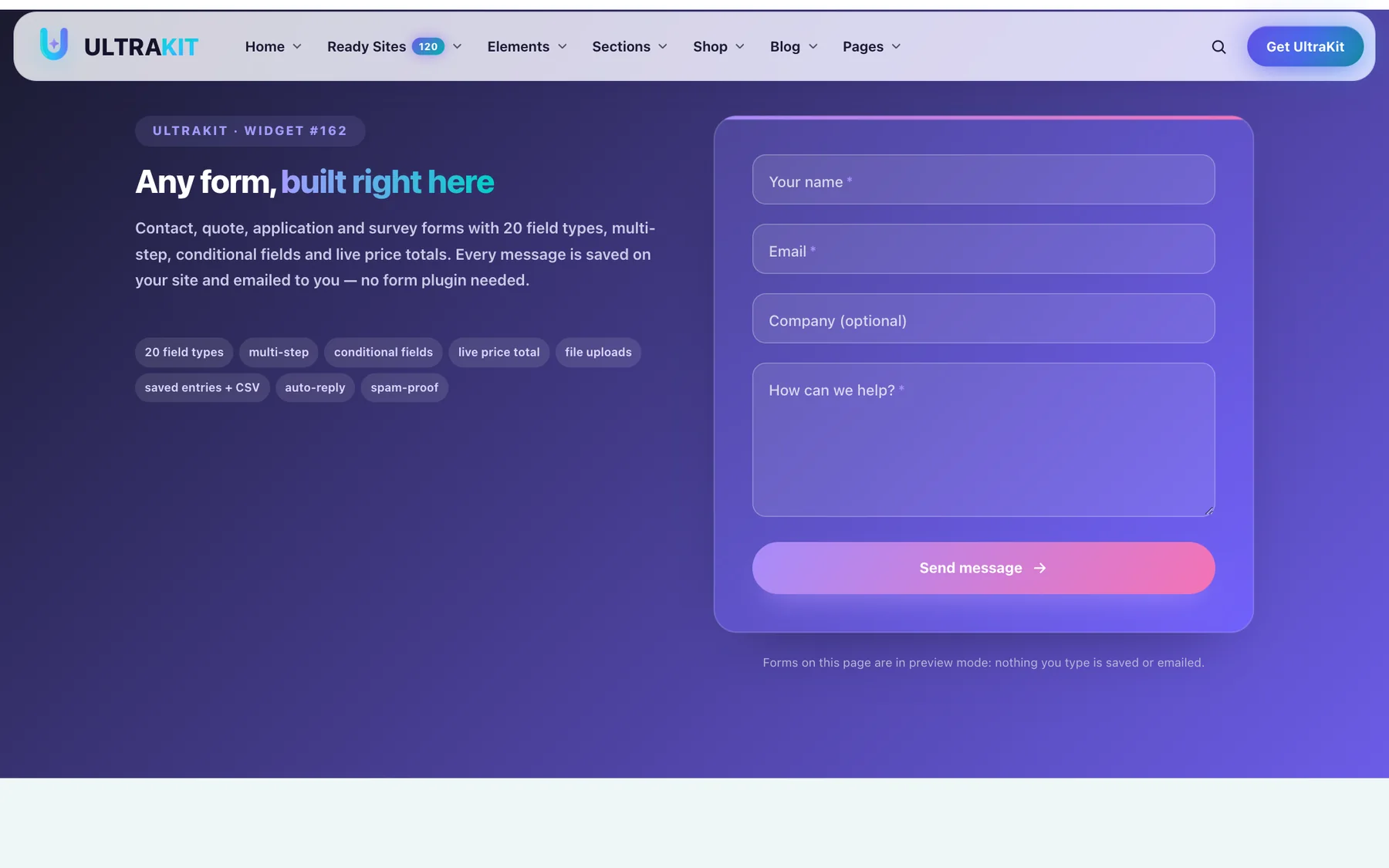Open the Elements menu item
1389x868 pixels.
pyautogui.click(x=519, y=47)
